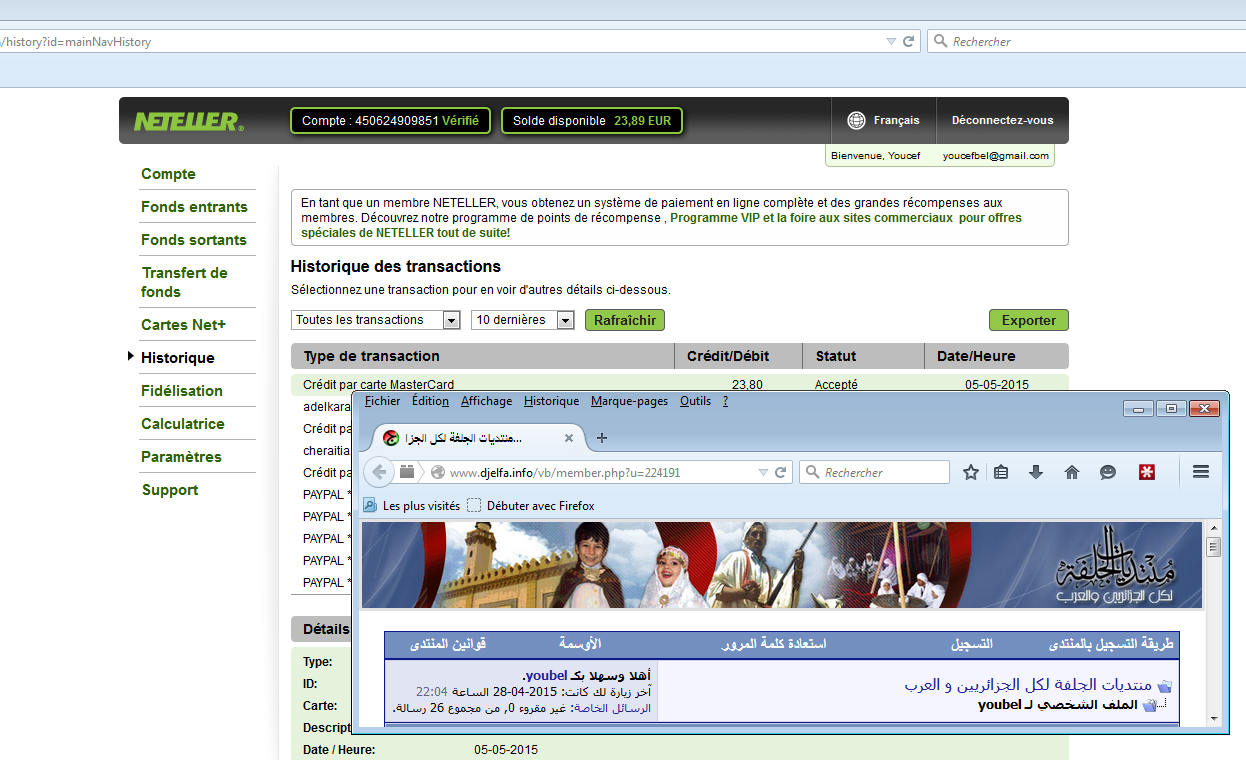The image size is (1246, 760).
Task: Click the Exporter button
Action: point(1029,320)
